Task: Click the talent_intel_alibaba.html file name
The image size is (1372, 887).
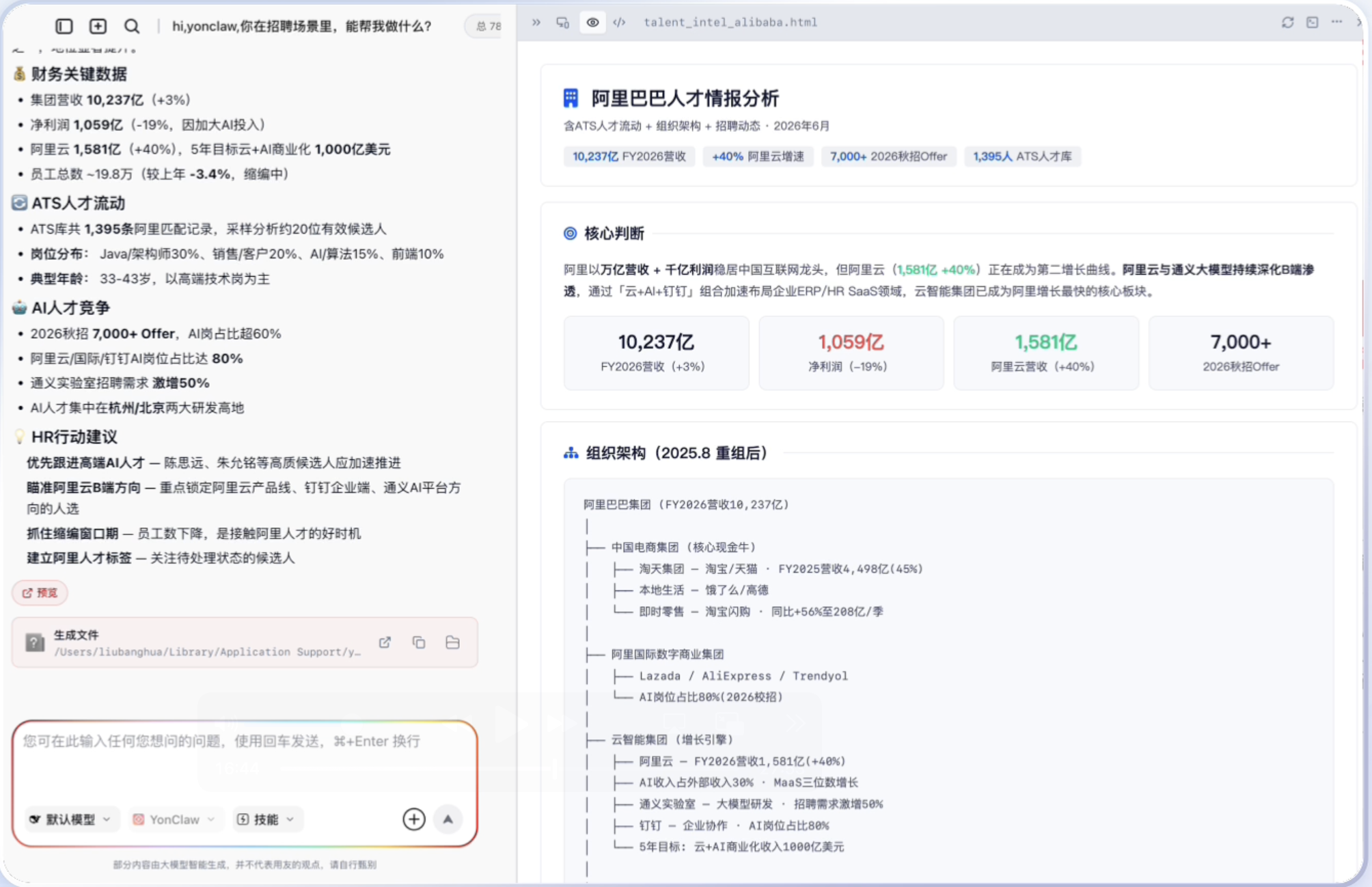Action: [x=730, y=23]
